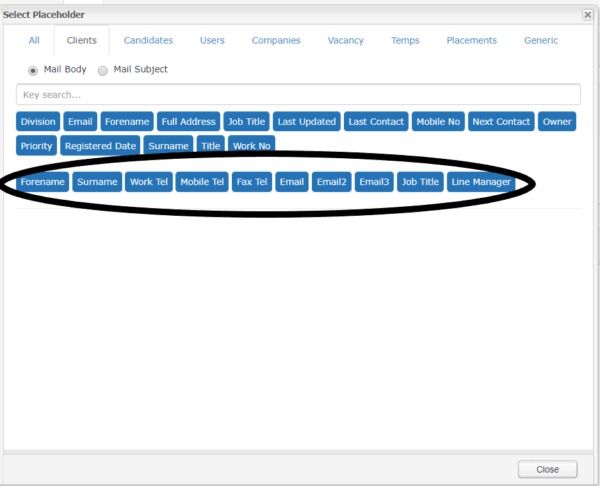Select the Registered Date placeholder
This screenshot has width=600, height=486.
tap(99, 146)
